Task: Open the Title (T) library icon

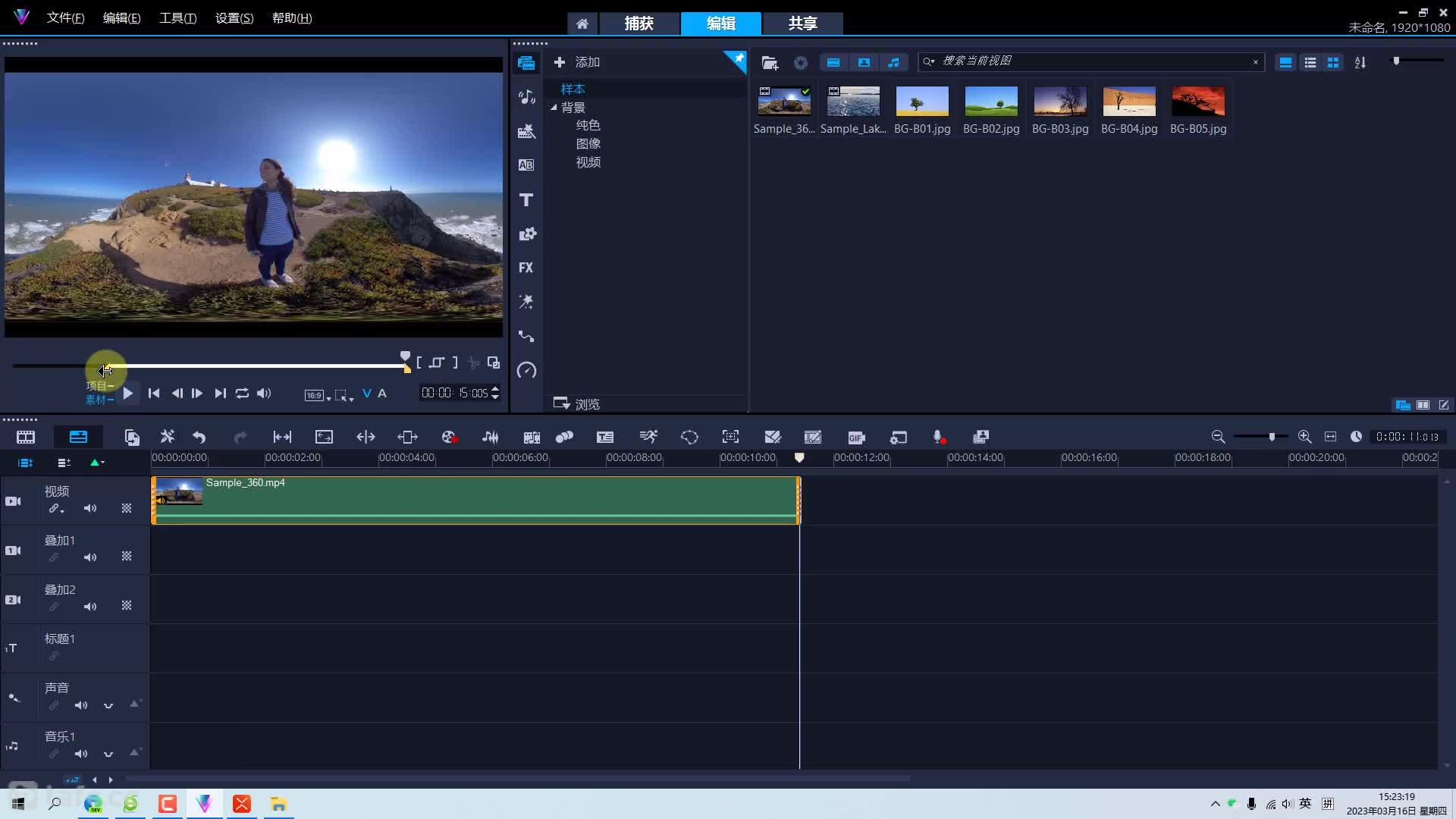Action: 526,199
